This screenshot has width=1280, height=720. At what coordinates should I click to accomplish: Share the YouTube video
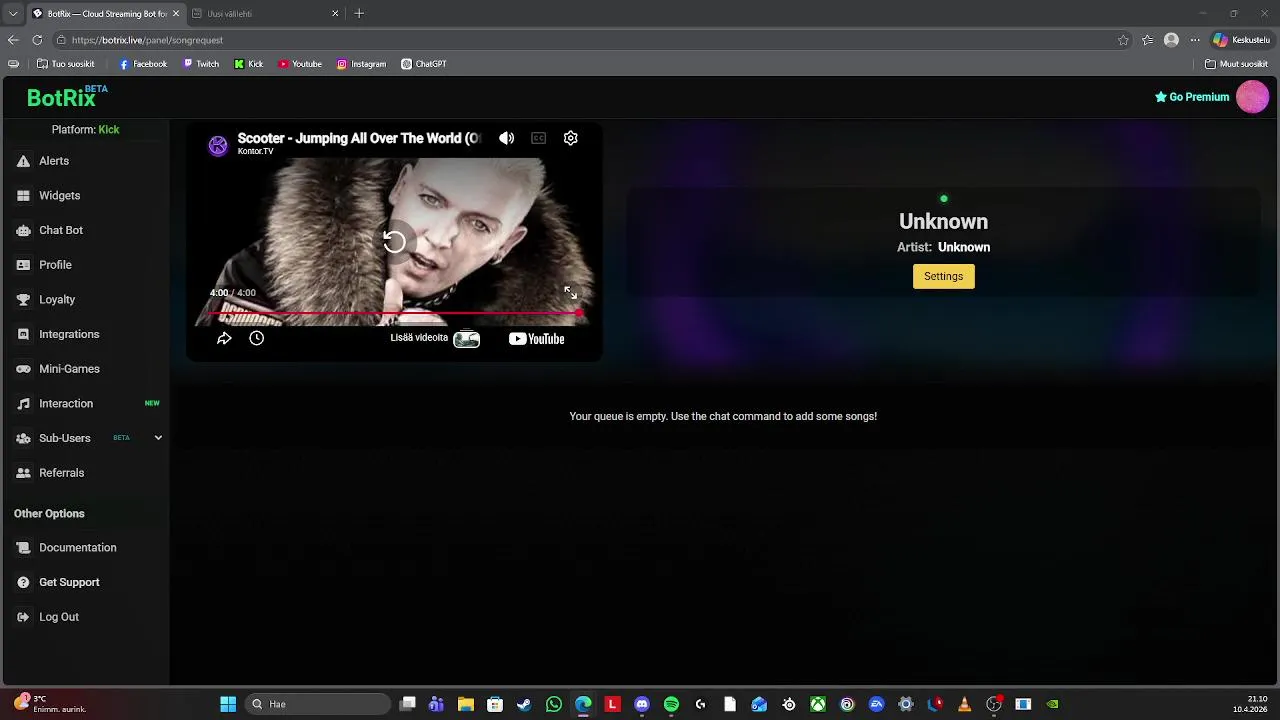(224, 338)
